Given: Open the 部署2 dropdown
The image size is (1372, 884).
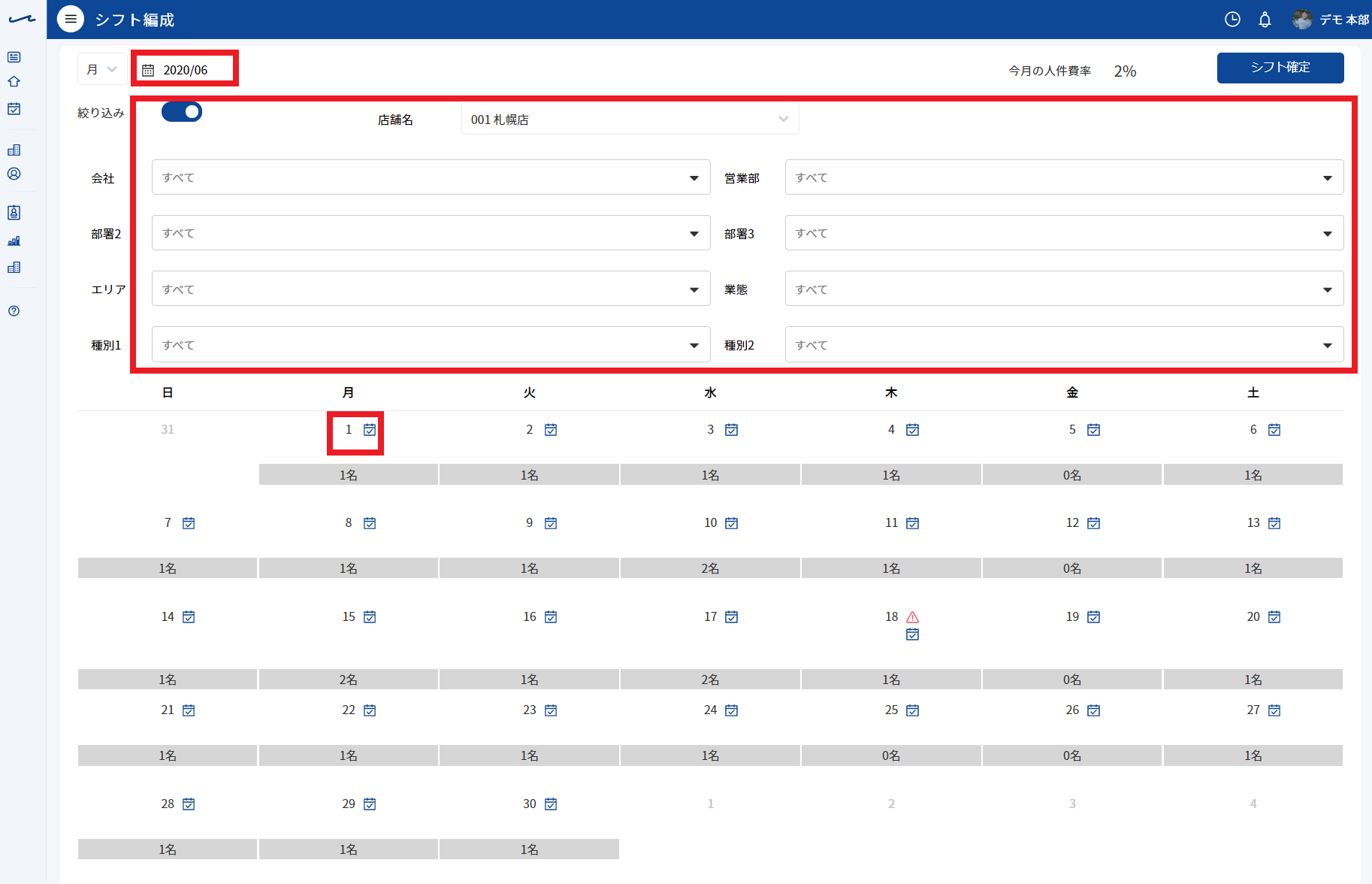Looking at the screenshot, I should [431, 233].
